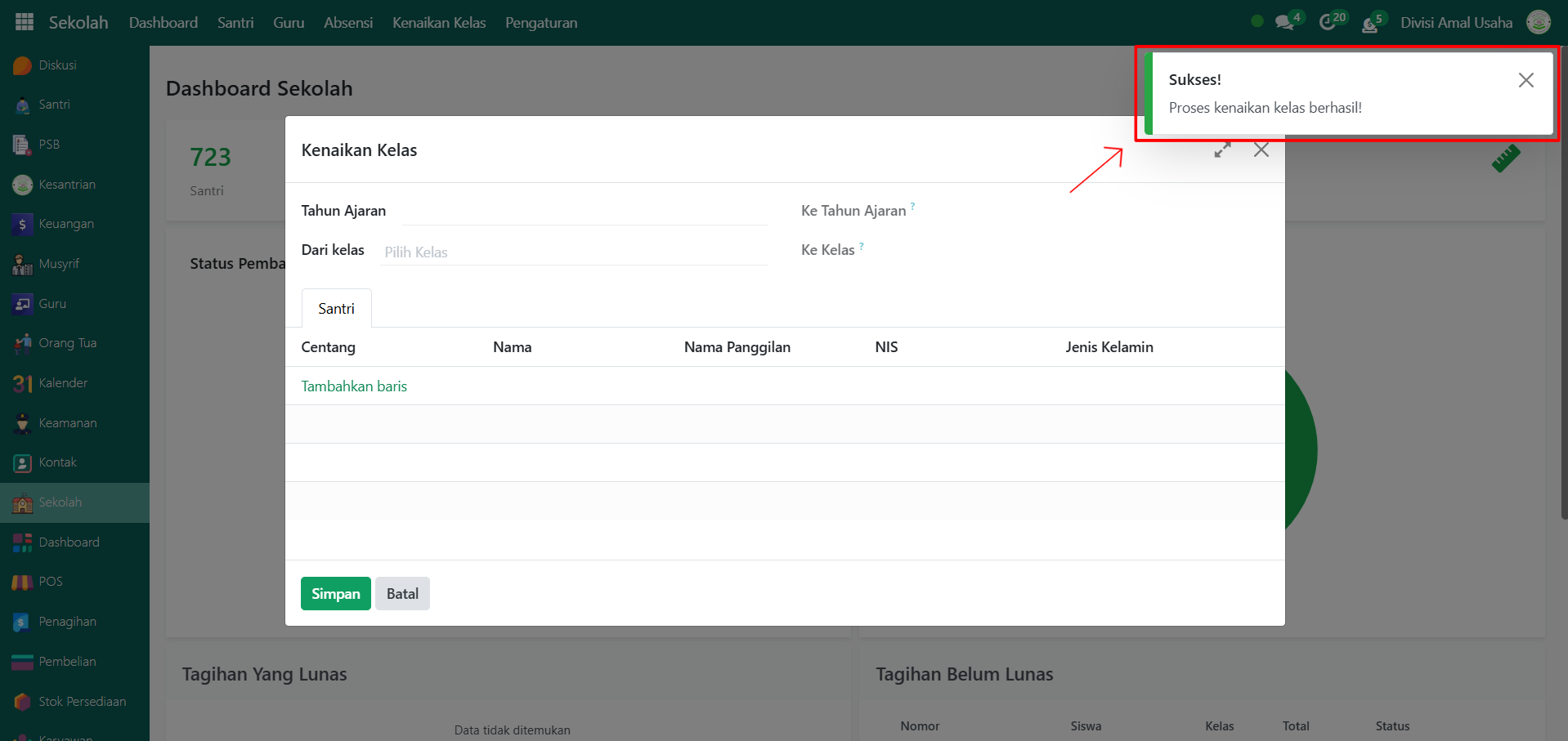Open the Divisi Amal Usaha user menu

[1456, 22]
